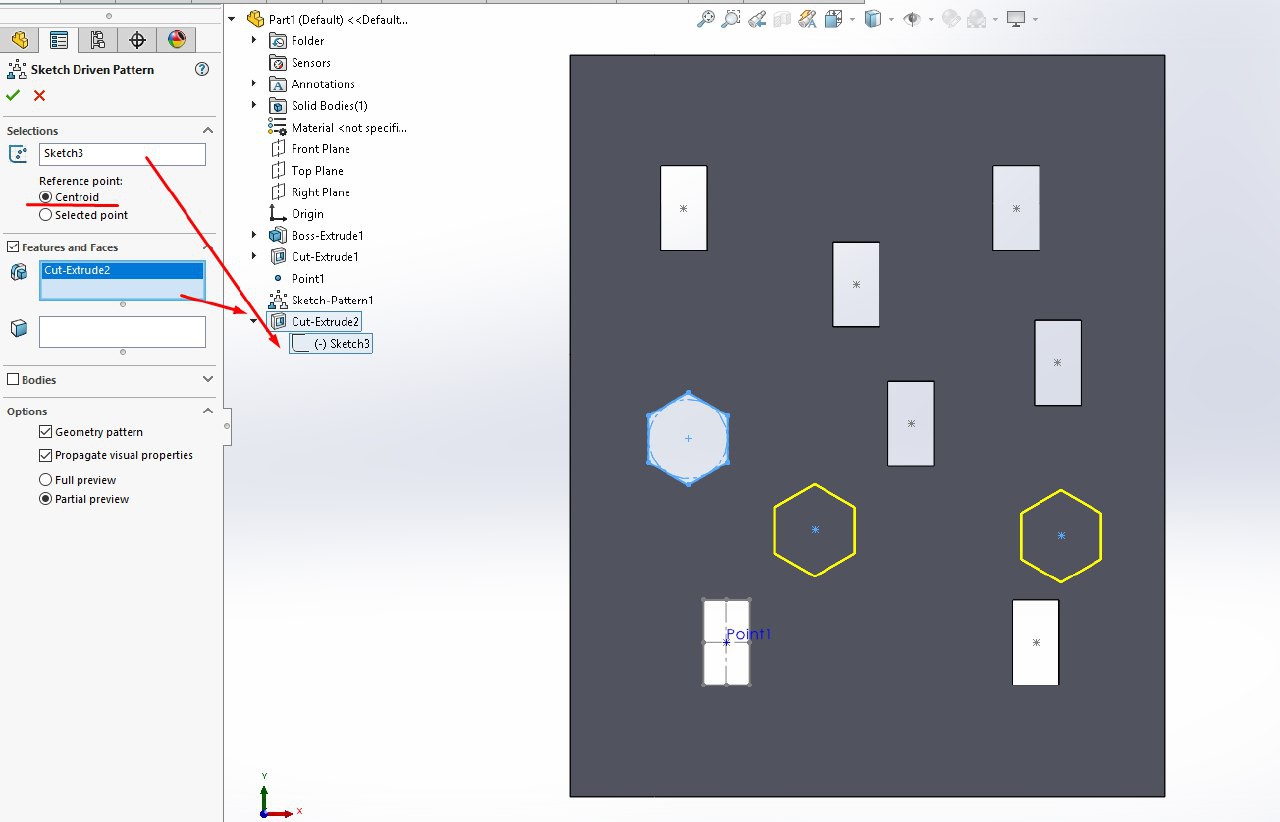Click the blue hexagon seed cut
Viewport: 1280px width, 822px height.
(x=688, y=438)
